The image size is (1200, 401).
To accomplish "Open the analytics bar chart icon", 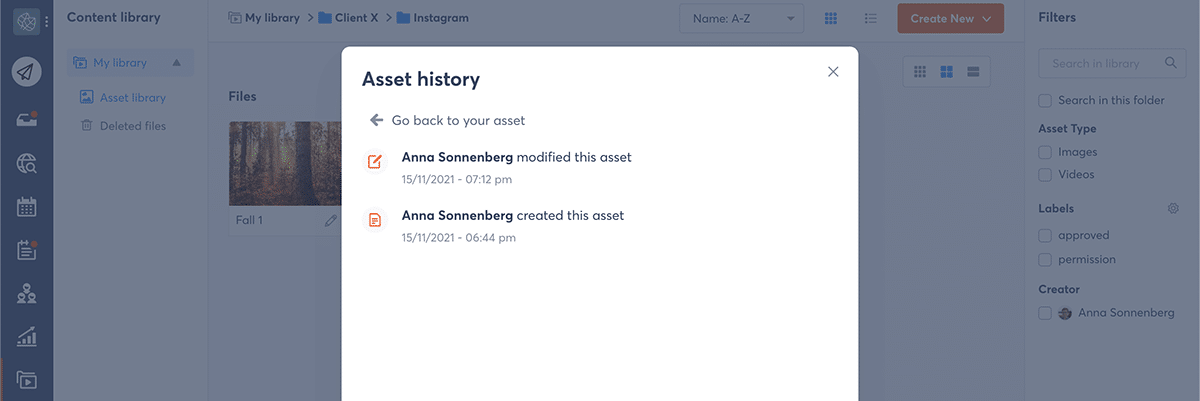I will point(27,337).
